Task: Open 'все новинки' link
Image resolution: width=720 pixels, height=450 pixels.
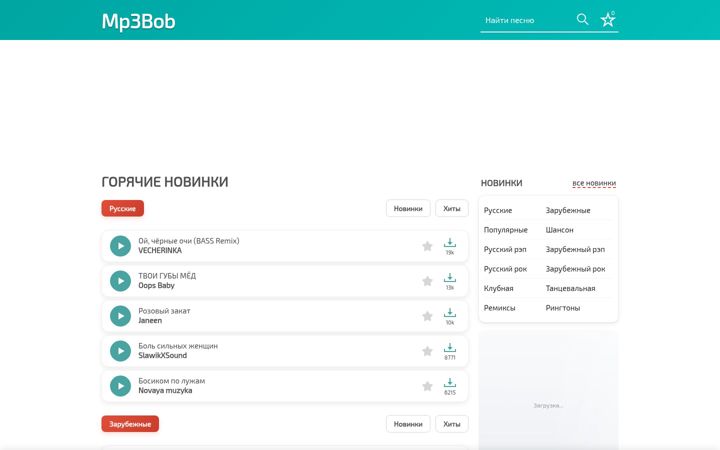Action: (594, 183)
